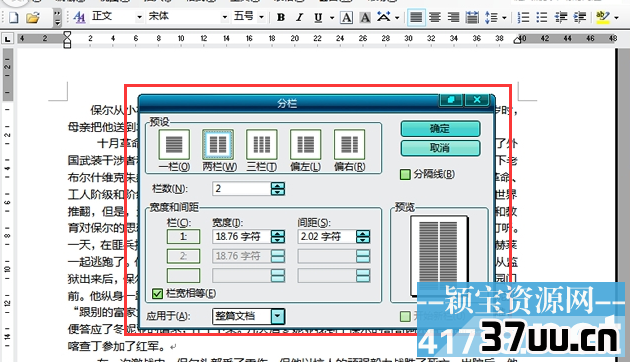This screenshot has height=362, width=630.
Task: Select center alignment icon
Action: point(435,17)
